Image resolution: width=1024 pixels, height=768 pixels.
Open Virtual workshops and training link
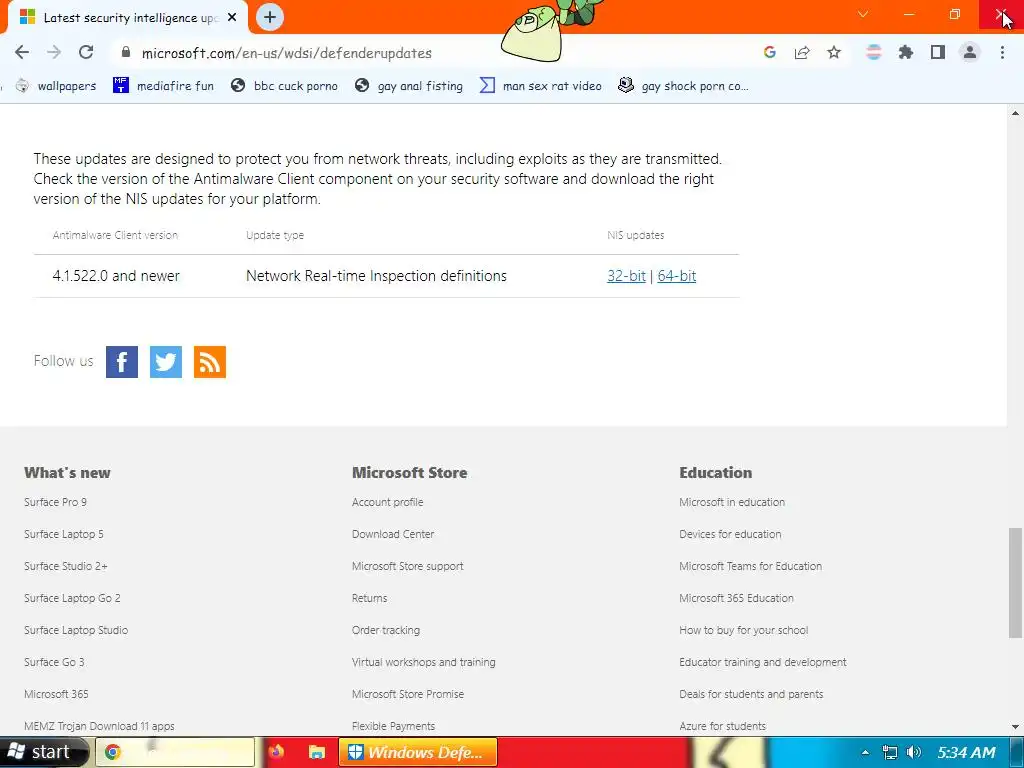424,662
